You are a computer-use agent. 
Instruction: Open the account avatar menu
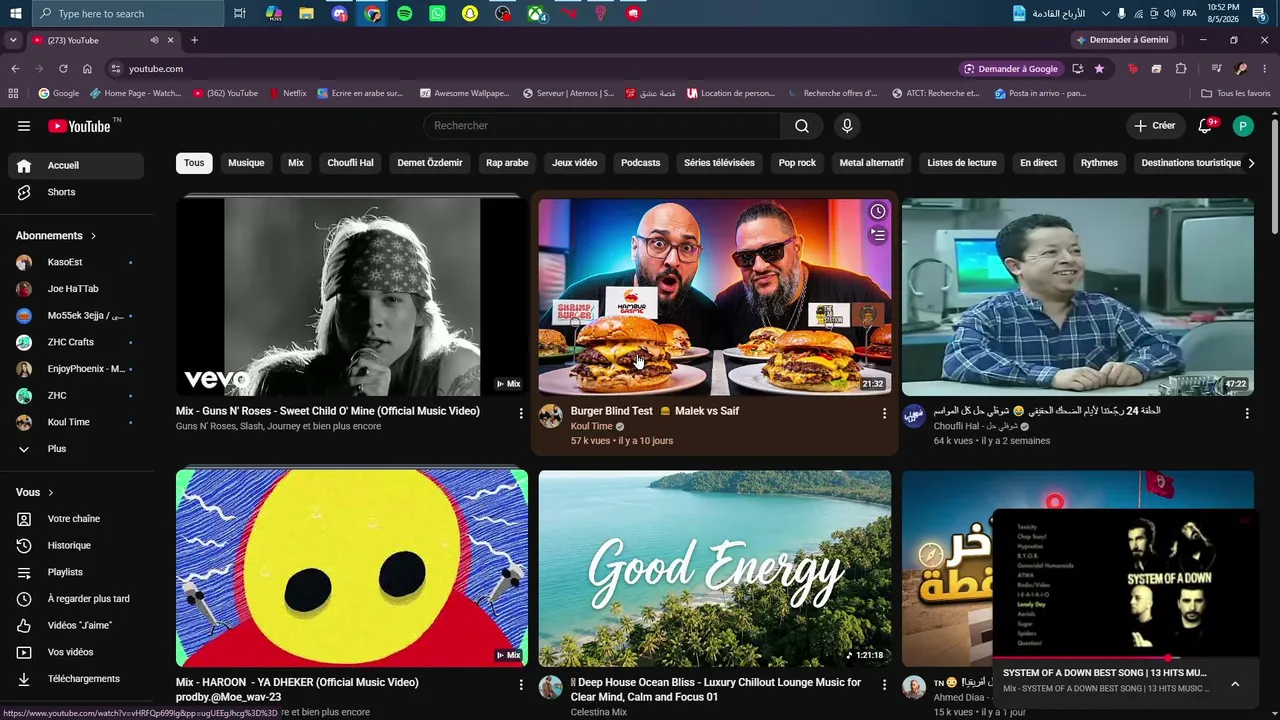coord(1243,126)
